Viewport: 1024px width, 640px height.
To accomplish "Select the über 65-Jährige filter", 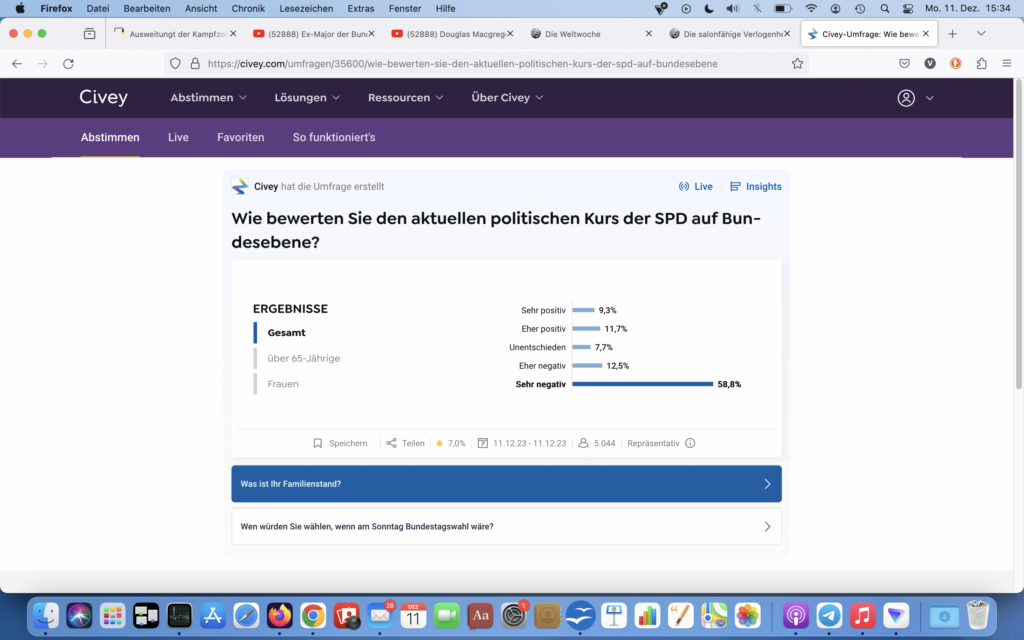I will 303,358.
